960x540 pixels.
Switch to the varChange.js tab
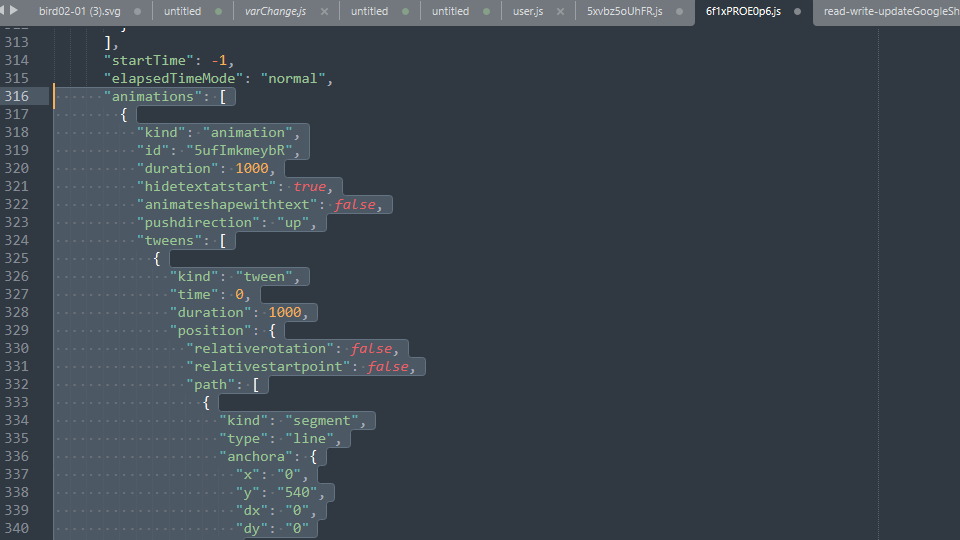tap(275, 12)
